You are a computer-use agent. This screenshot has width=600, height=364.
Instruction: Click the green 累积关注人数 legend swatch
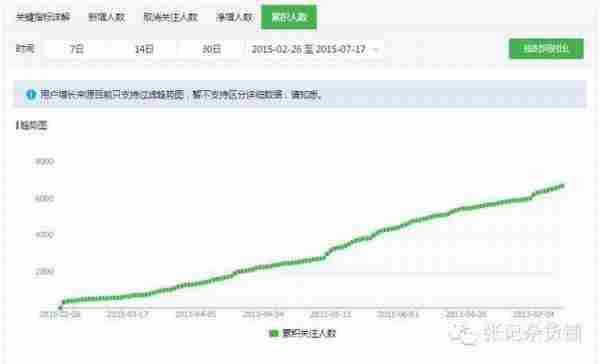click(273, 333)
